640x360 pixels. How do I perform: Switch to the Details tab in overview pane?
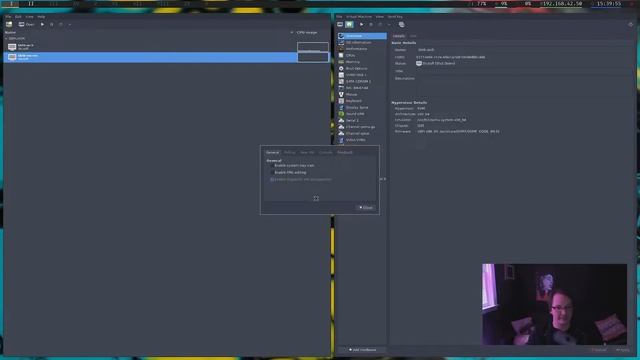coord(399,36)
